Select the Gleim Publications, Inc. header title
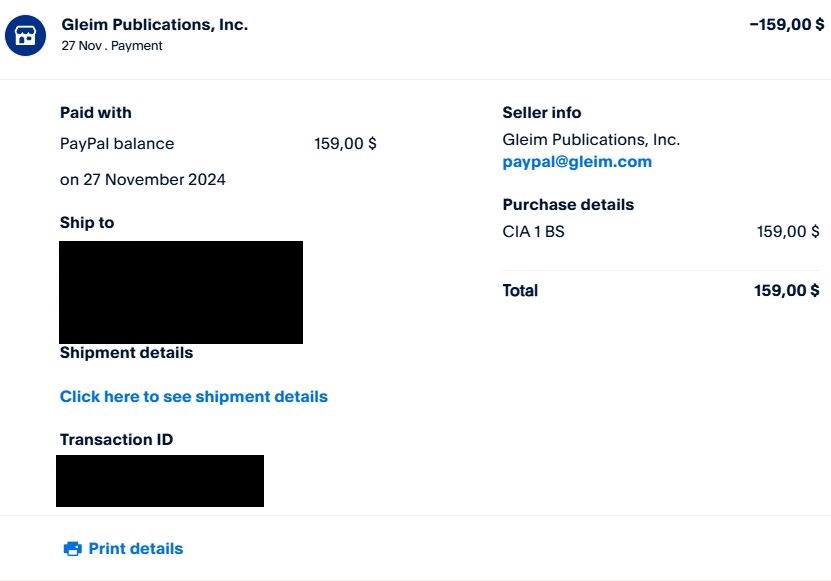Viewport: 831px width, 581px height. pyautogui.click(x=154, y=25)
